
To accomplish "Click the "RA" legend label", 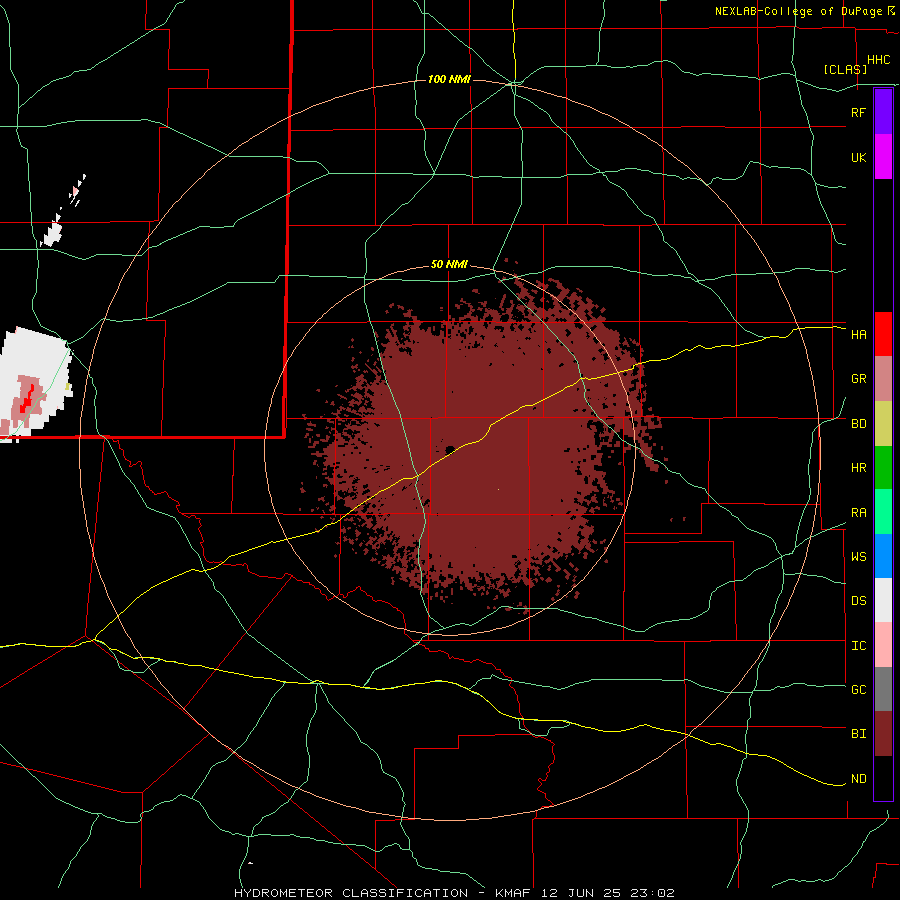I will coord(858,513).
